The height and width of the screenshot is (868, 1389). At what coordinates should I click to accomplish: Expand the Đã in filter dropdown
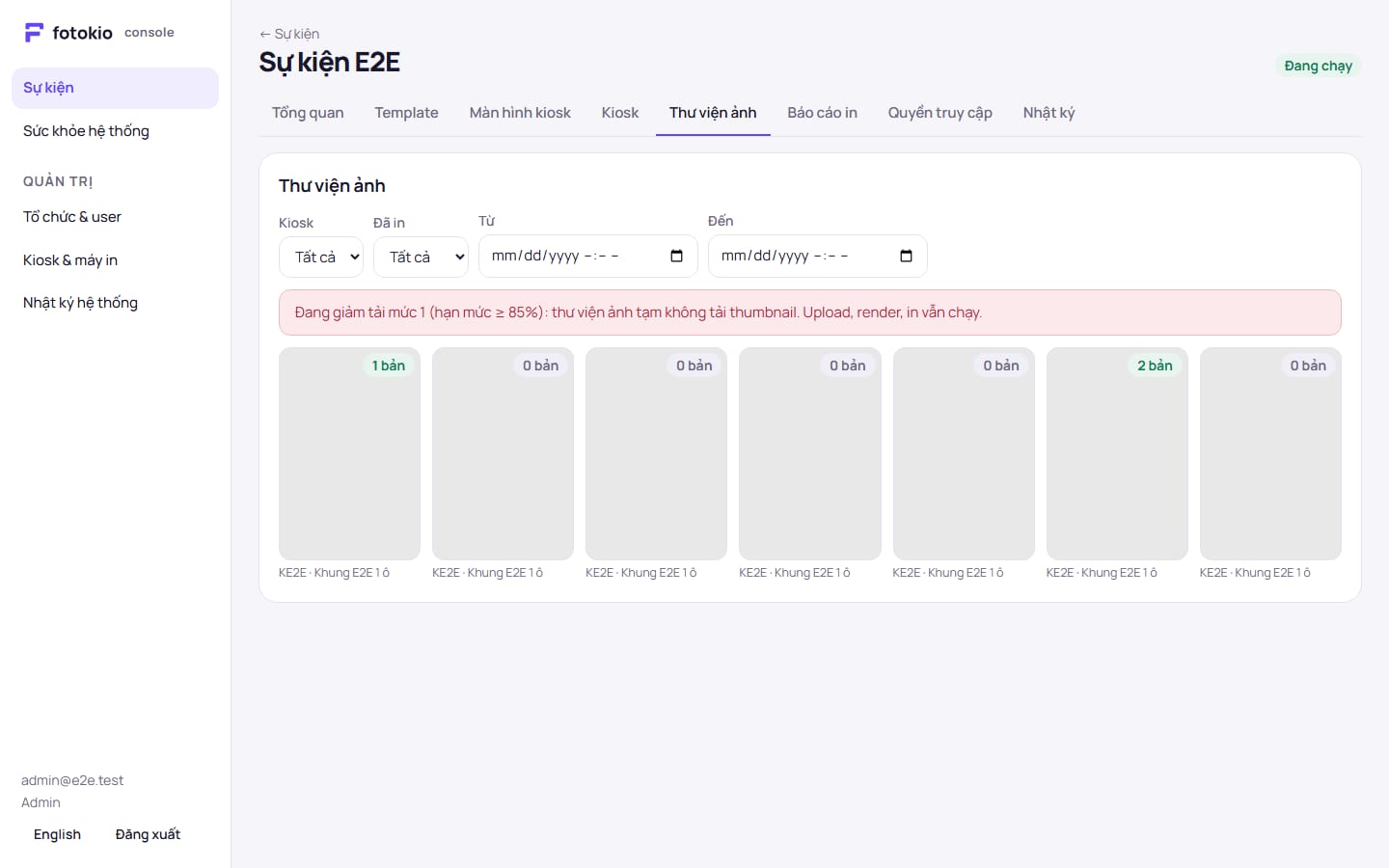(x=421, y=257)
